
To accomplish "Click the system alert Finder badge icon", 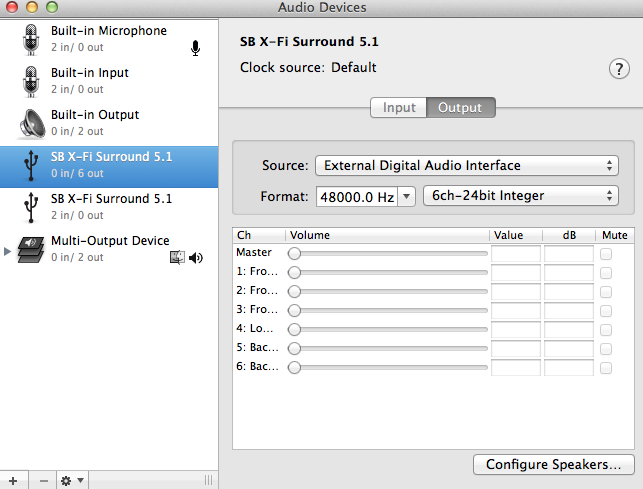I will (x=177, y=258).
